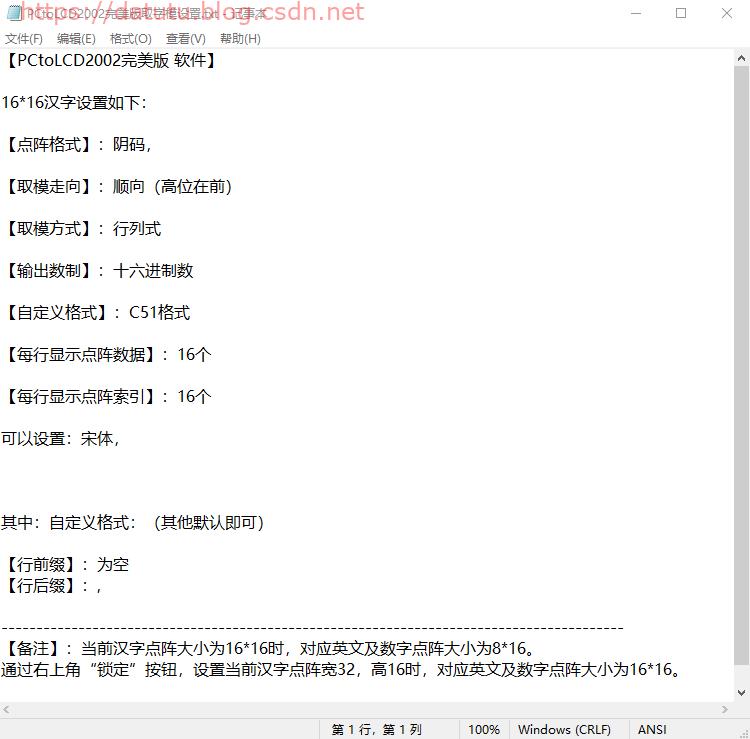Open the 格式(O) menu

click(x=130, y=38)
